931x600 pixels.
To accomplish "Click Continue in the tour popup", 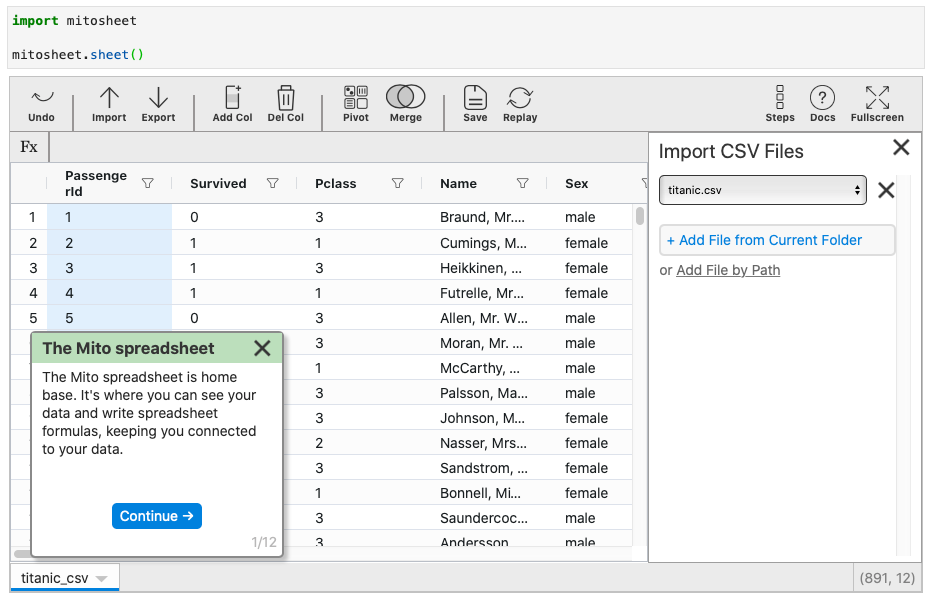I will (157, 516).
